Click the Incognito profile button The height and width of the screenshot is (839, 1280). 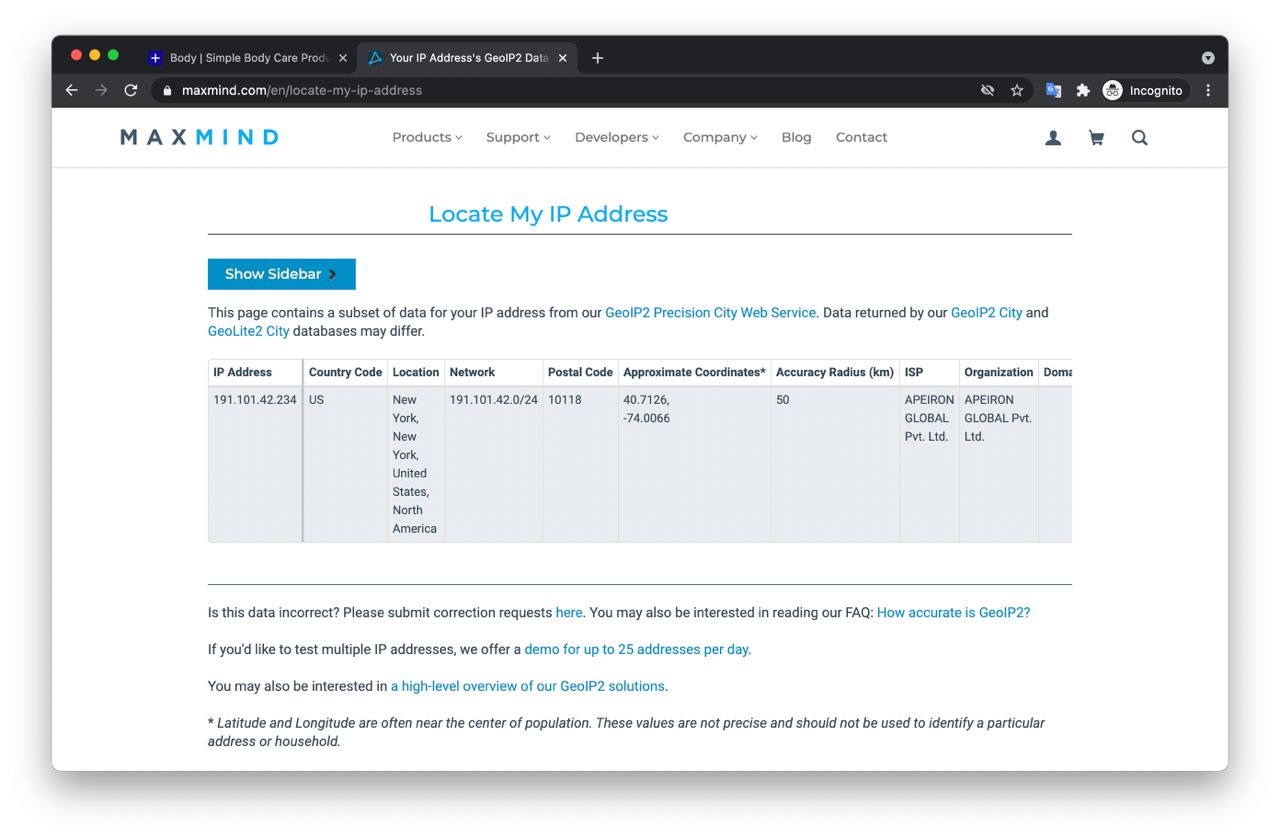(x=1146, y=90)
